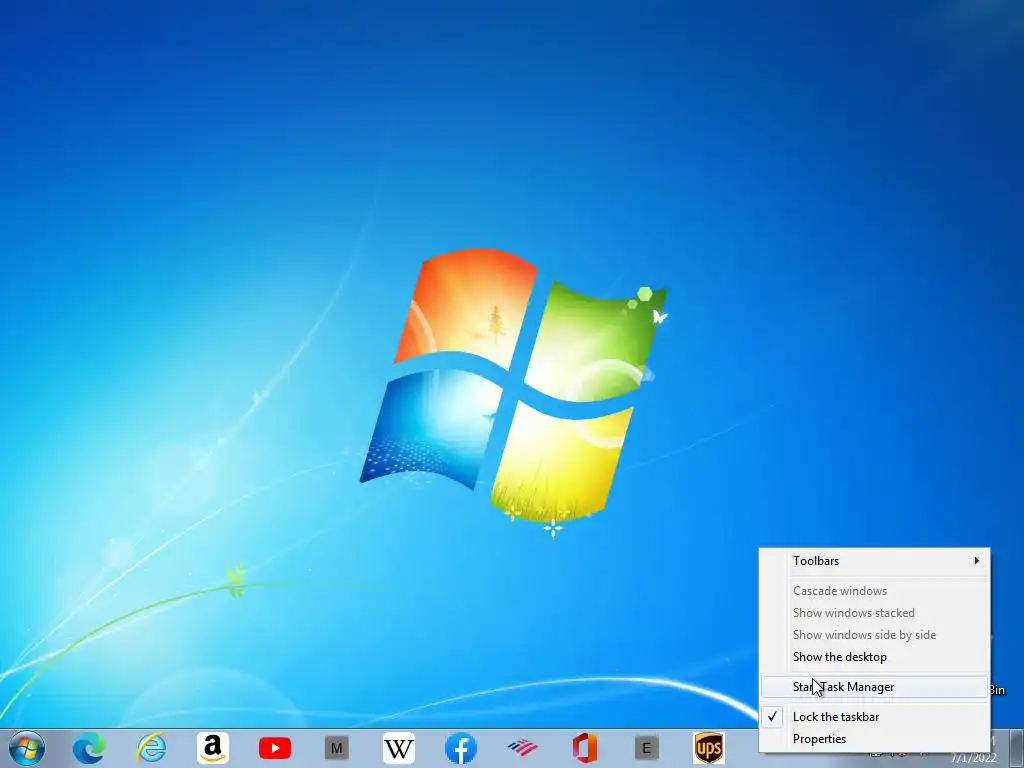Open the UPS taskbar shortcut
Viewport: 1024px width, 768px height.
[709, 748]
